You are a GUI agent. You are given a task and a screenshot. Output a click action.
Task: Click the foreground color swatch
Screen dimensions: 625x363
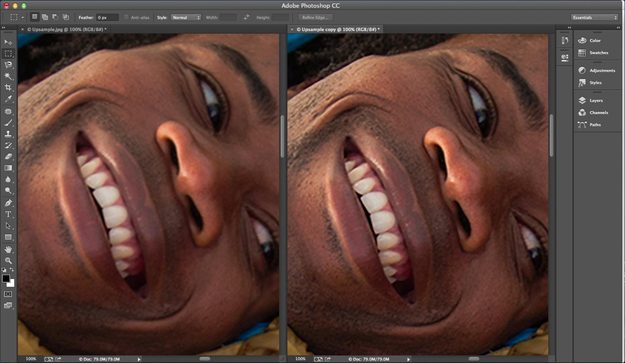tap(6, 279)
